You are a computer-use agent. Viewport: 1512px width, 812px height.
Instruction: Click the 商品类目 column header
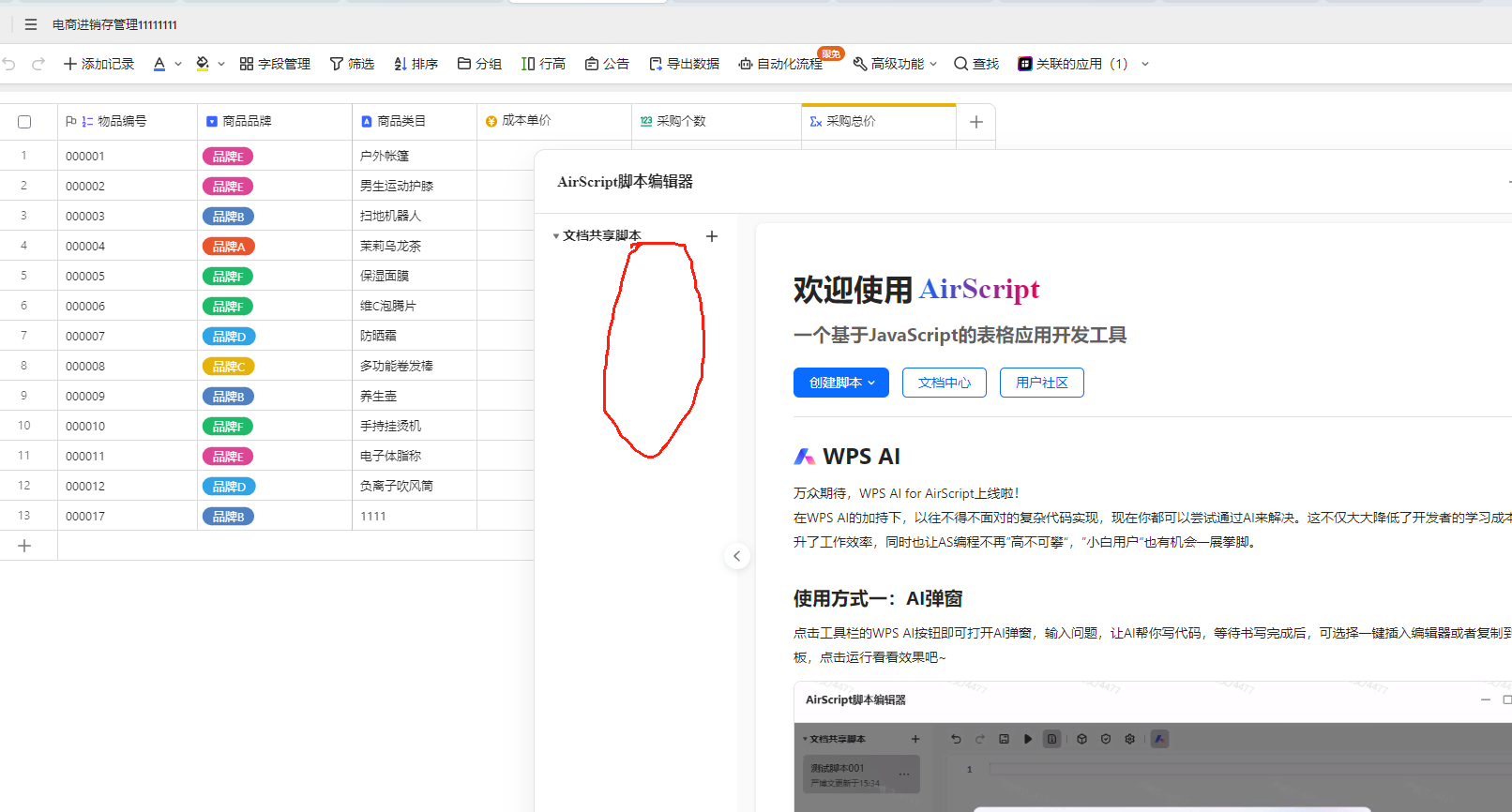pyautogui.click(x=415, y=121)
